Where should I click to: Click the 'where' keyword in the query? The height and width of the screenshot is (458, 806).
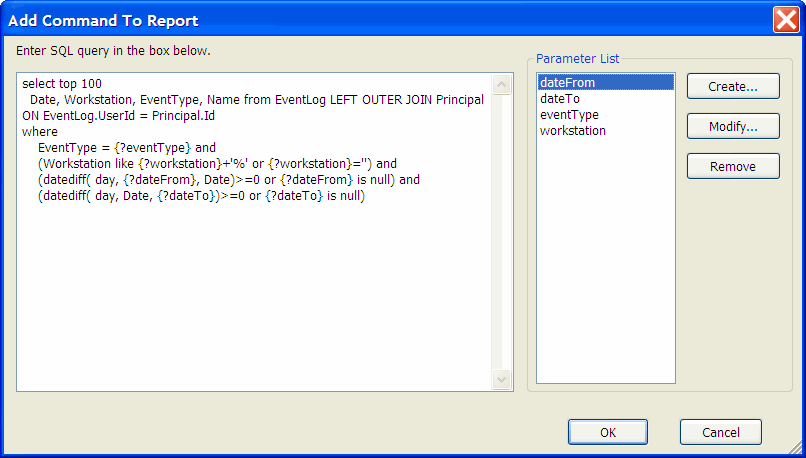40,131
